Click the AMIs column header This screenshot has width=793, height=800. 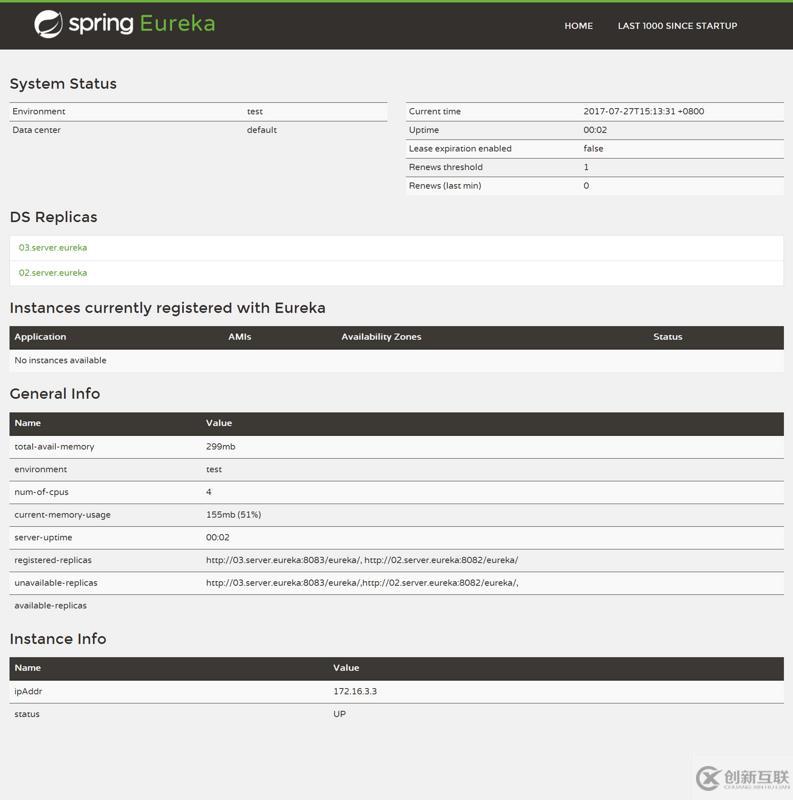[x=240, y=337]
